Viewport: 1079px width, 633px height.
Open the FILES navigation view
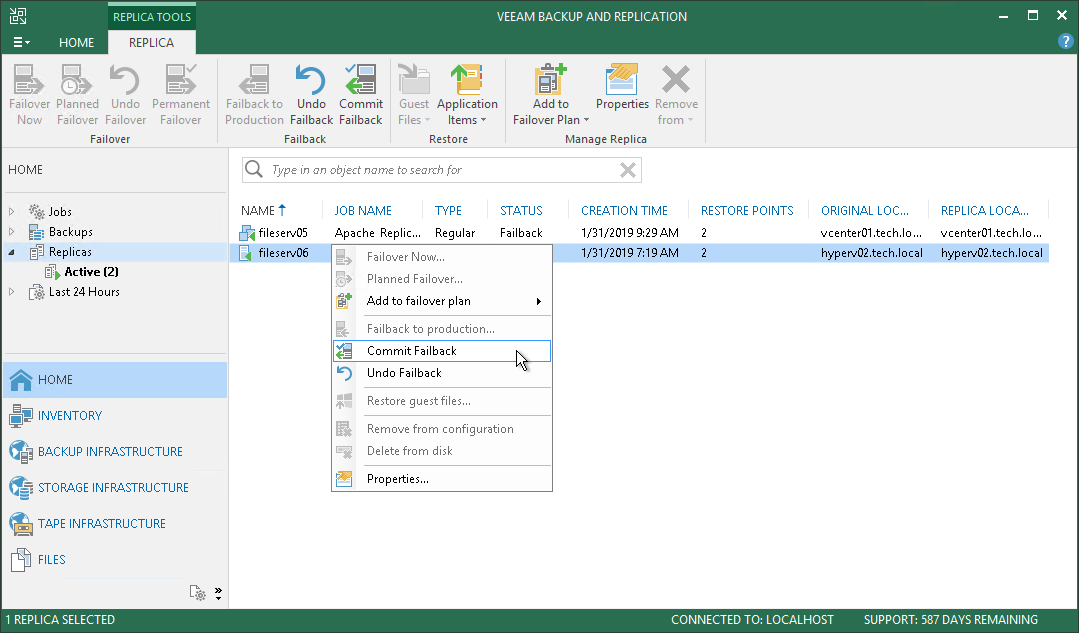(115, 559)
